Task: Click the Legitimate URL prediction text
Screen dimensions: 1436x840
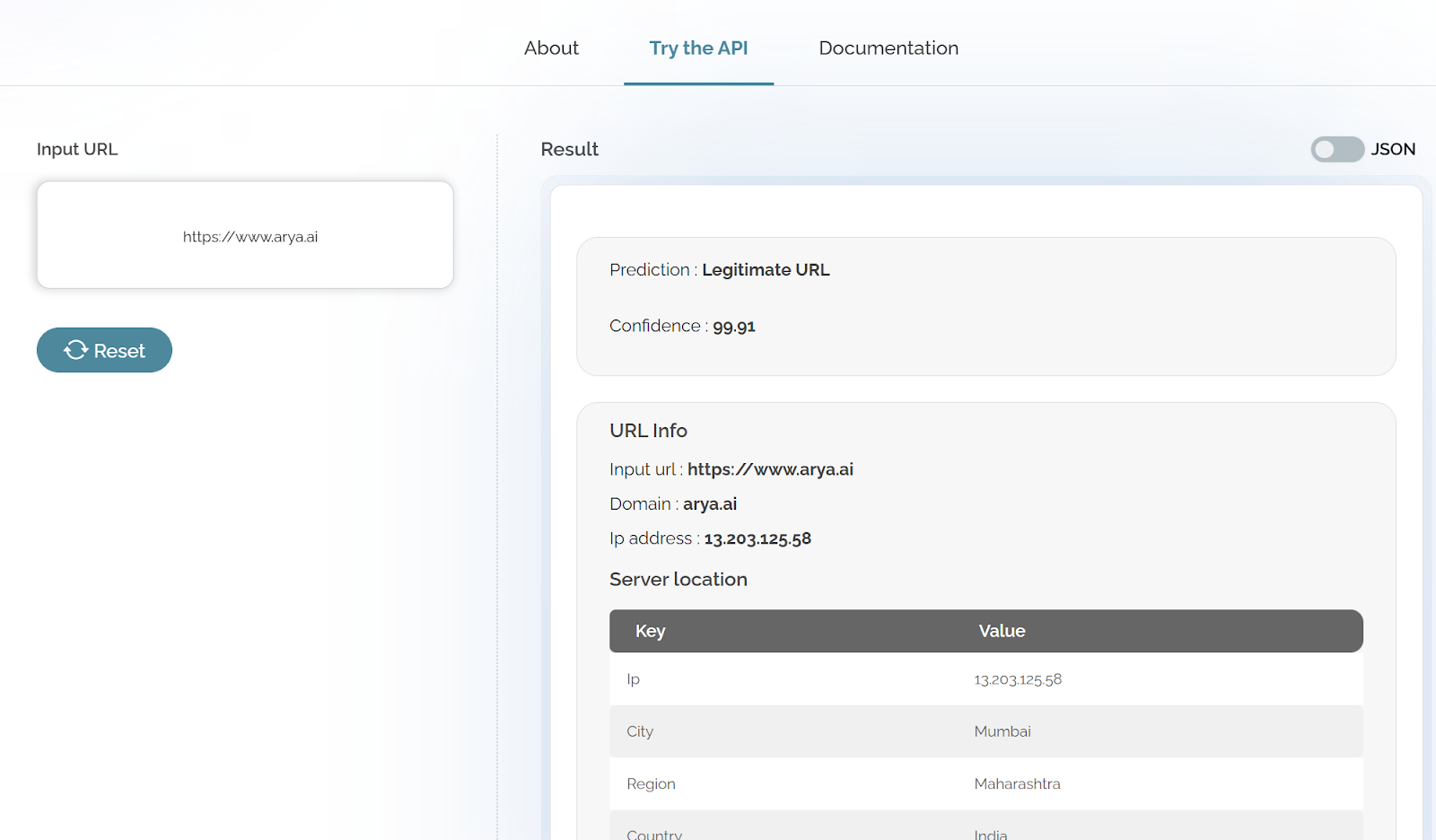Action: tap(766, 270)
